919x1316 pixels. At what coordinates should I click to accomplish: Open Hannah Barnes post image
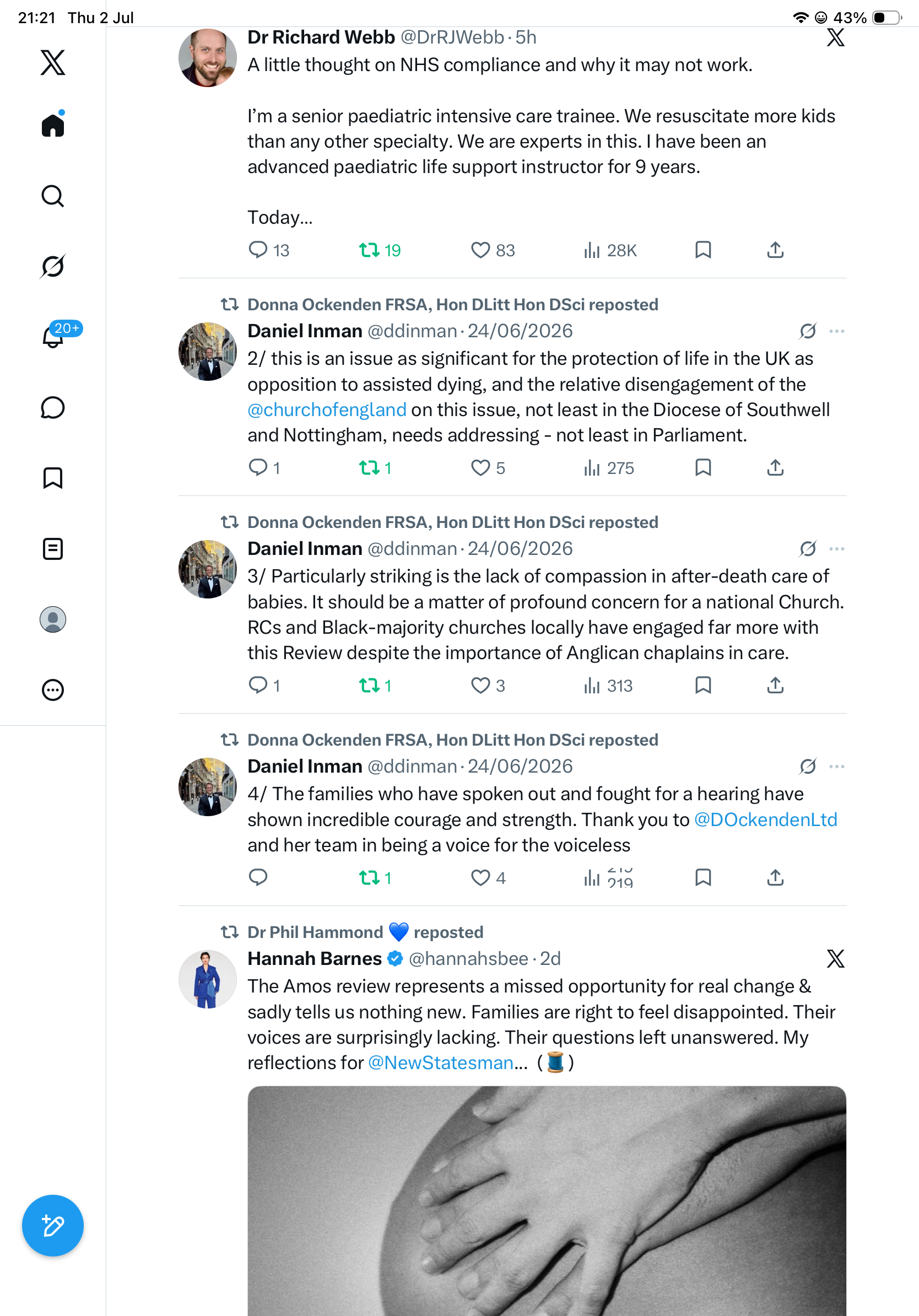click(547, 1201)
